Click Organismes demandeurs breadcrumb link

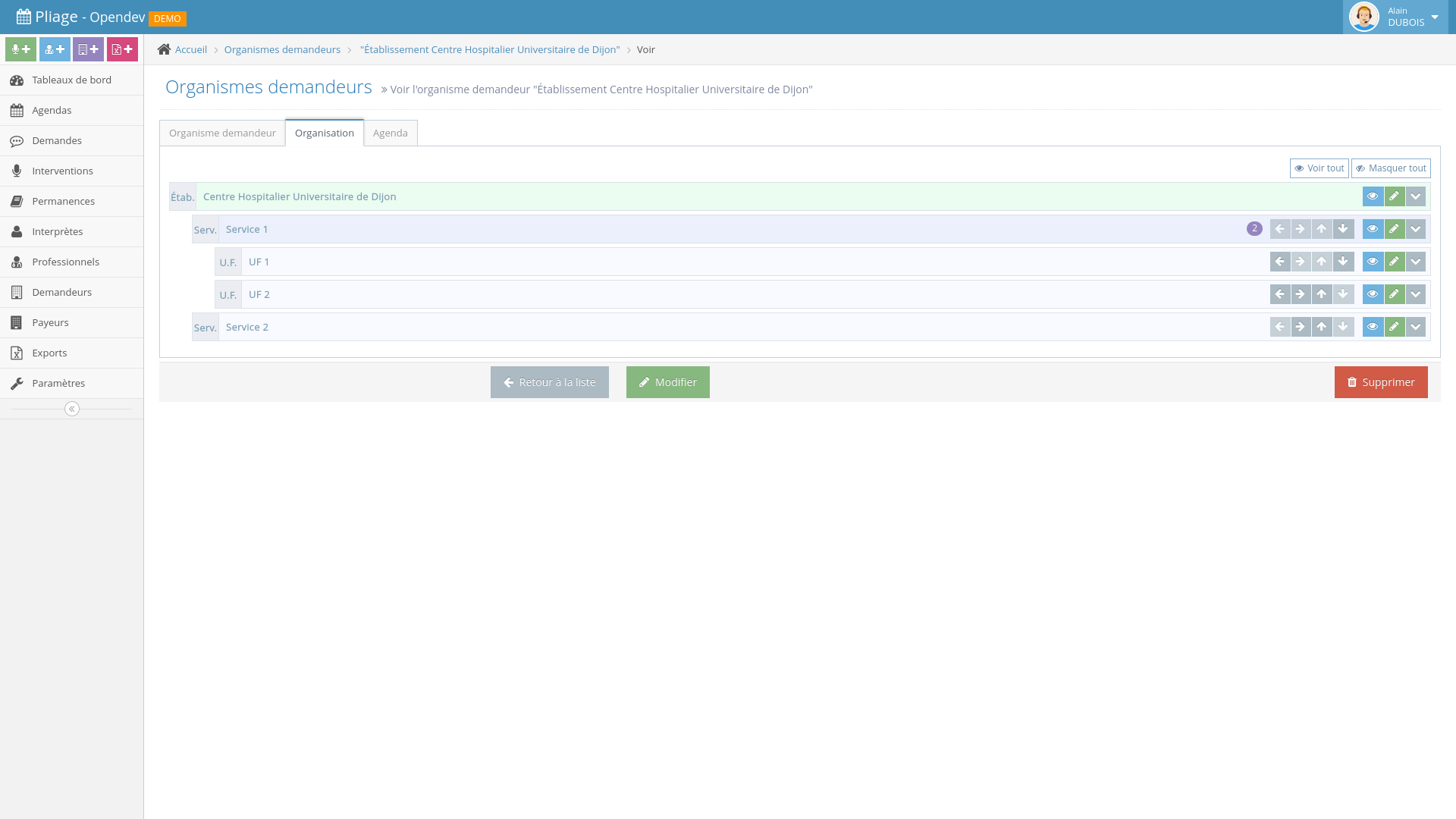tap(282, 49)
